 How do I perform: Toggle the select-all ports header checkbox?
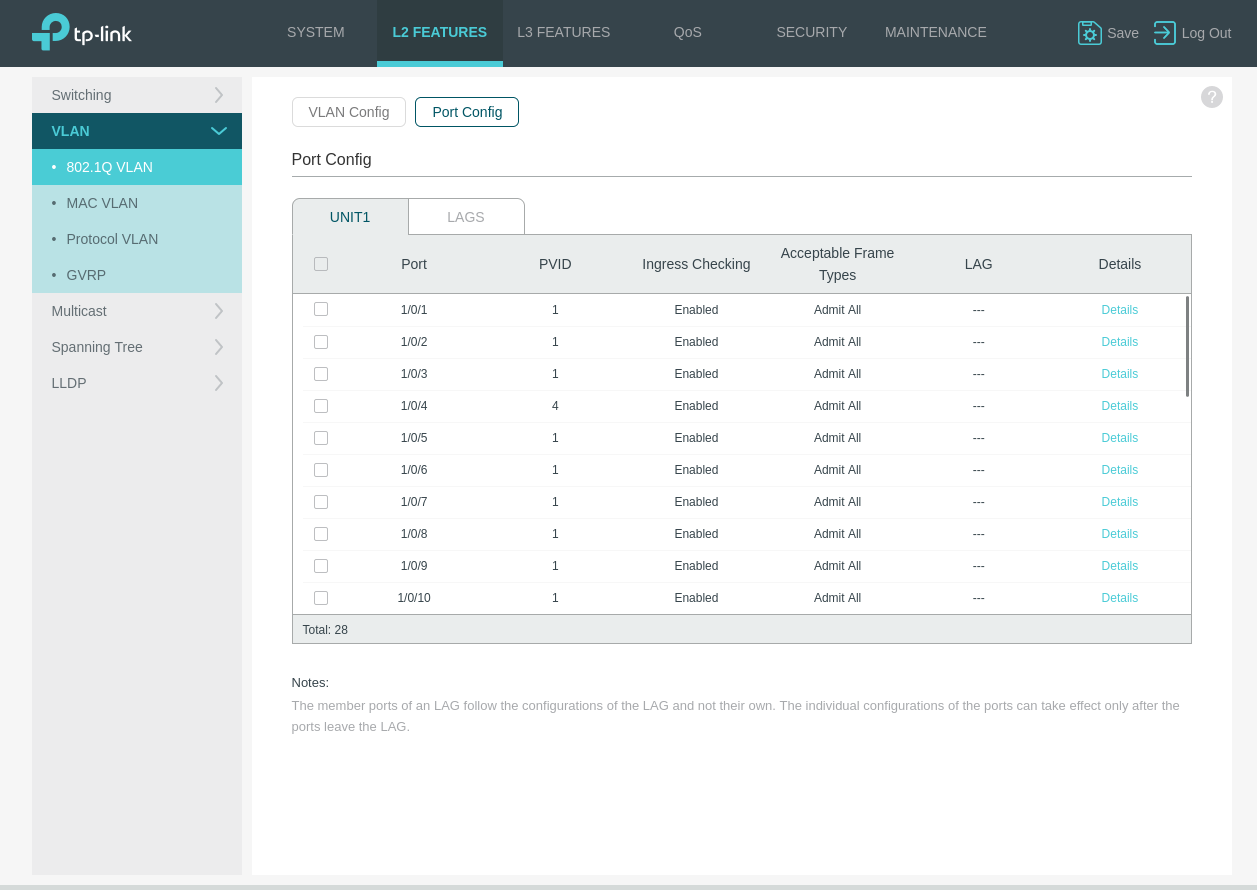click(x=321, y=264)
